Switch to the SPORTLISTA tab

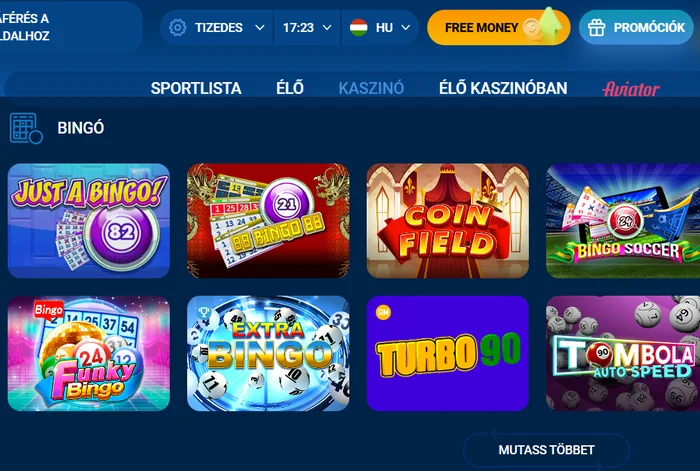pos(196,88)
